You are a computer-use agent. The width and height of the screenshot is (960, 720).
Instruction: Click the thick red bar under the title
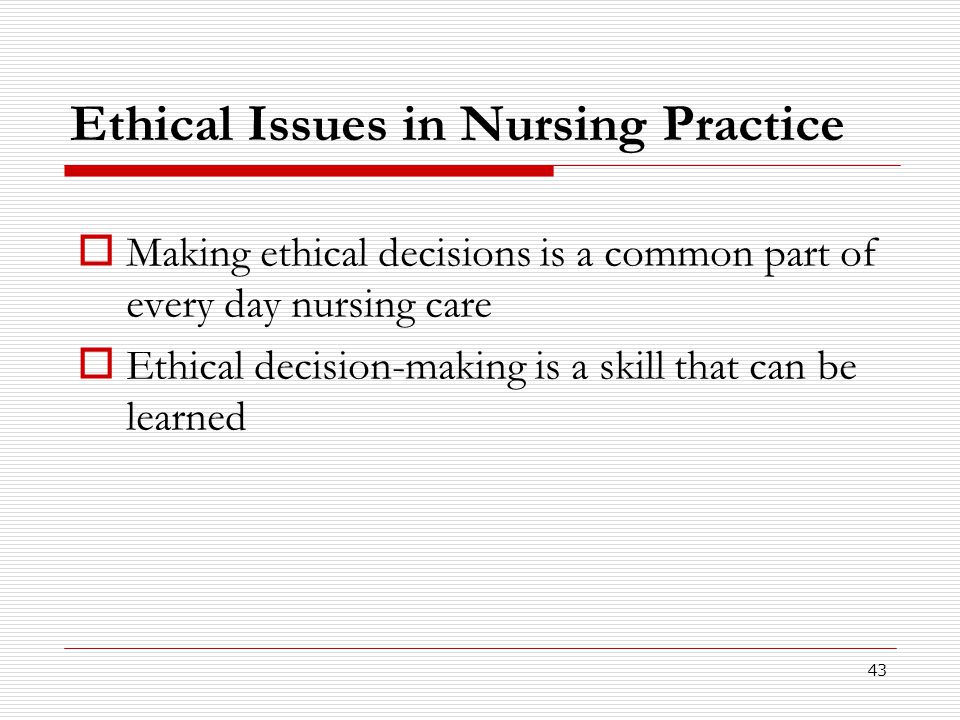coord(309,171)
